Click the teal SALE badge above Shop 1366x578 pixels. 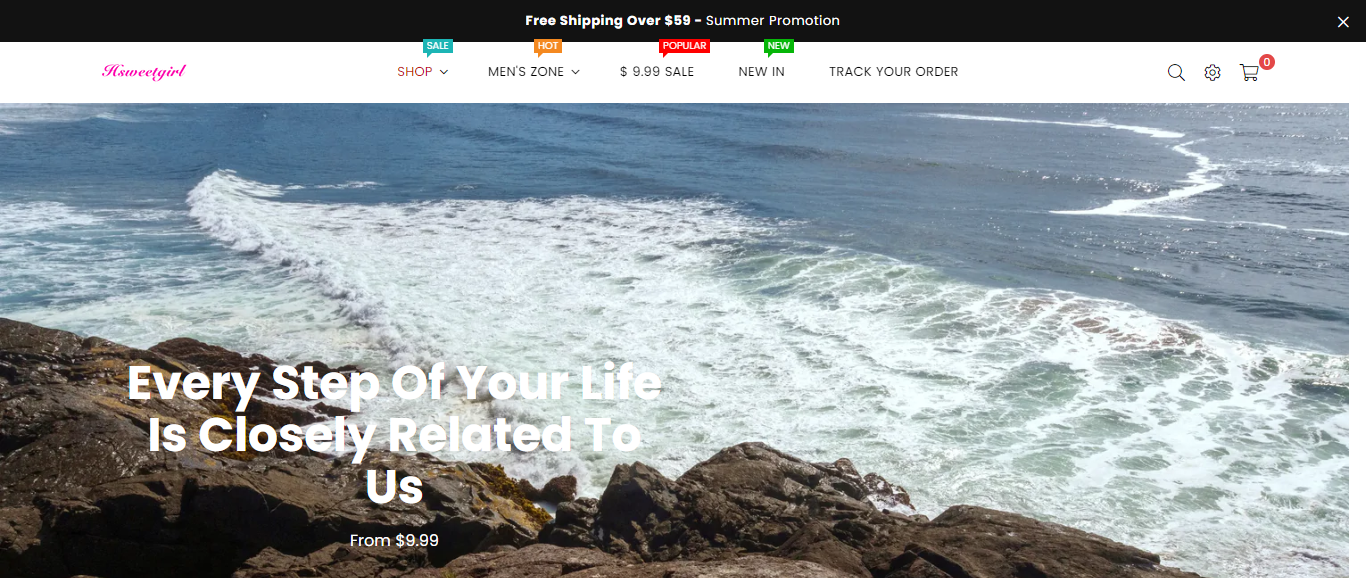[x=438, y=46]
